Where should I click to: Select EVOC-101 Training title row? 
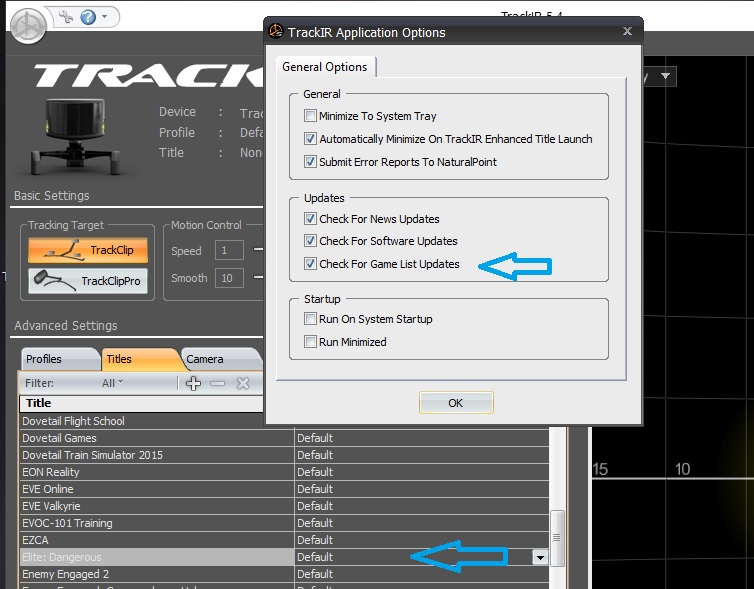(x=157, y=523)
